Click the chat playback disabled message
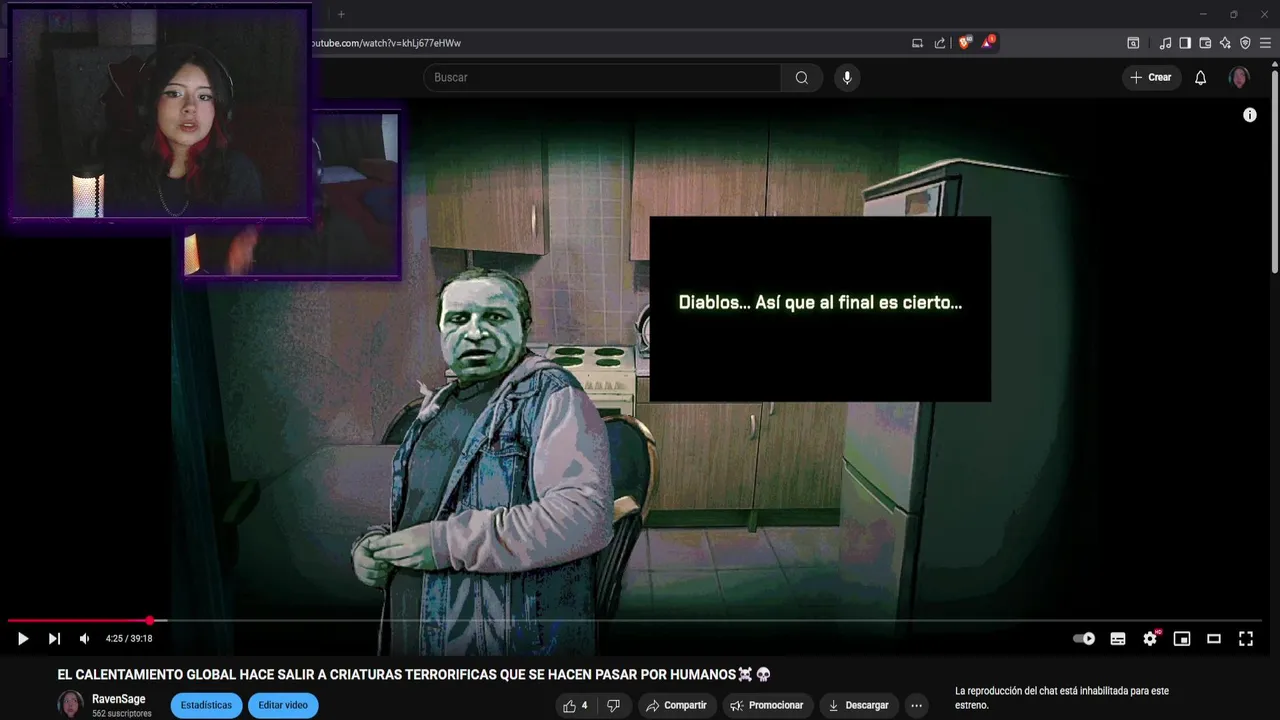 [x=1062, y=698]
